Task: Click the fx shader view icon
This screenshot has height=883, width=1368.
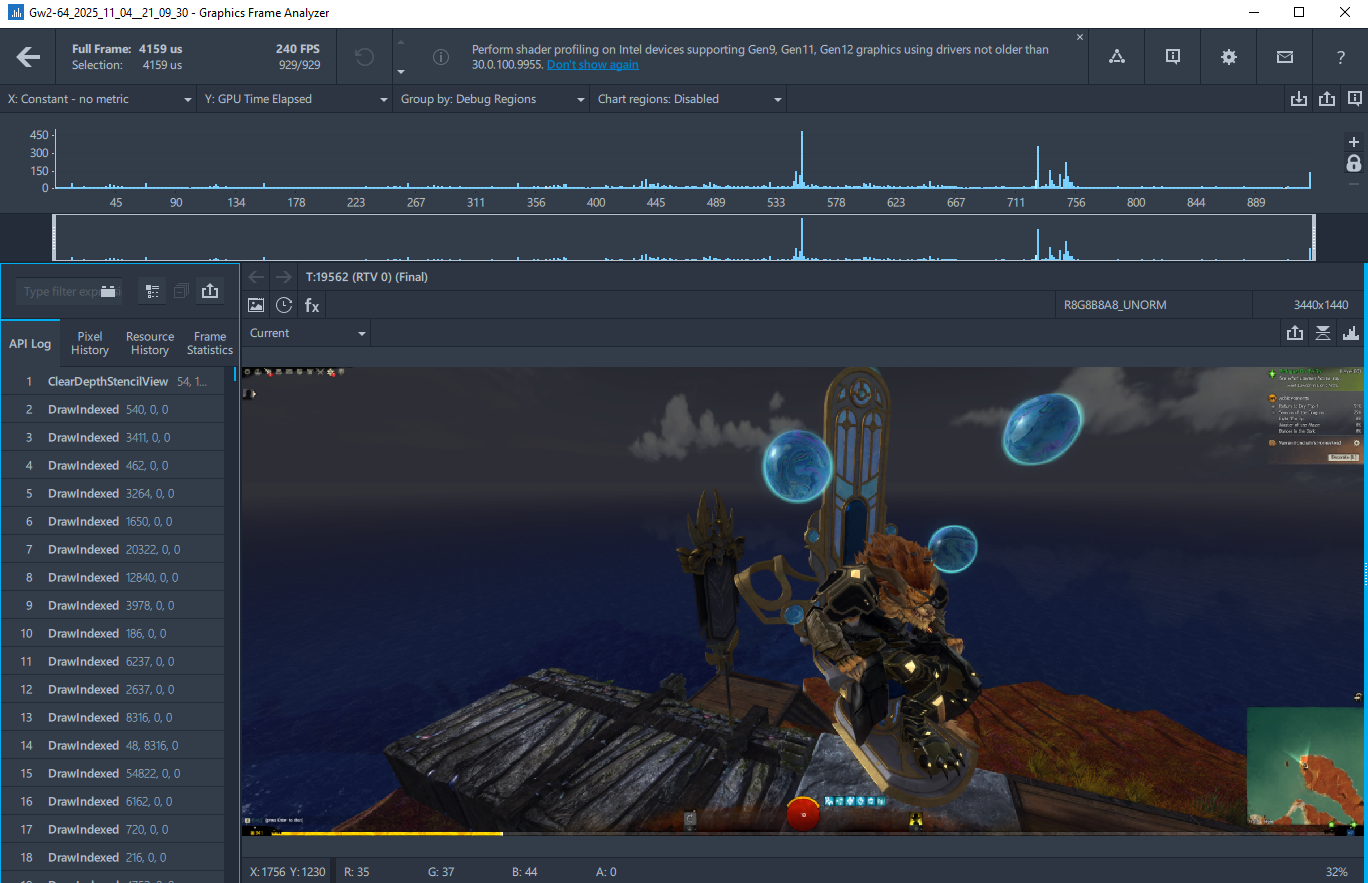Action: click(x=312, y=305)
